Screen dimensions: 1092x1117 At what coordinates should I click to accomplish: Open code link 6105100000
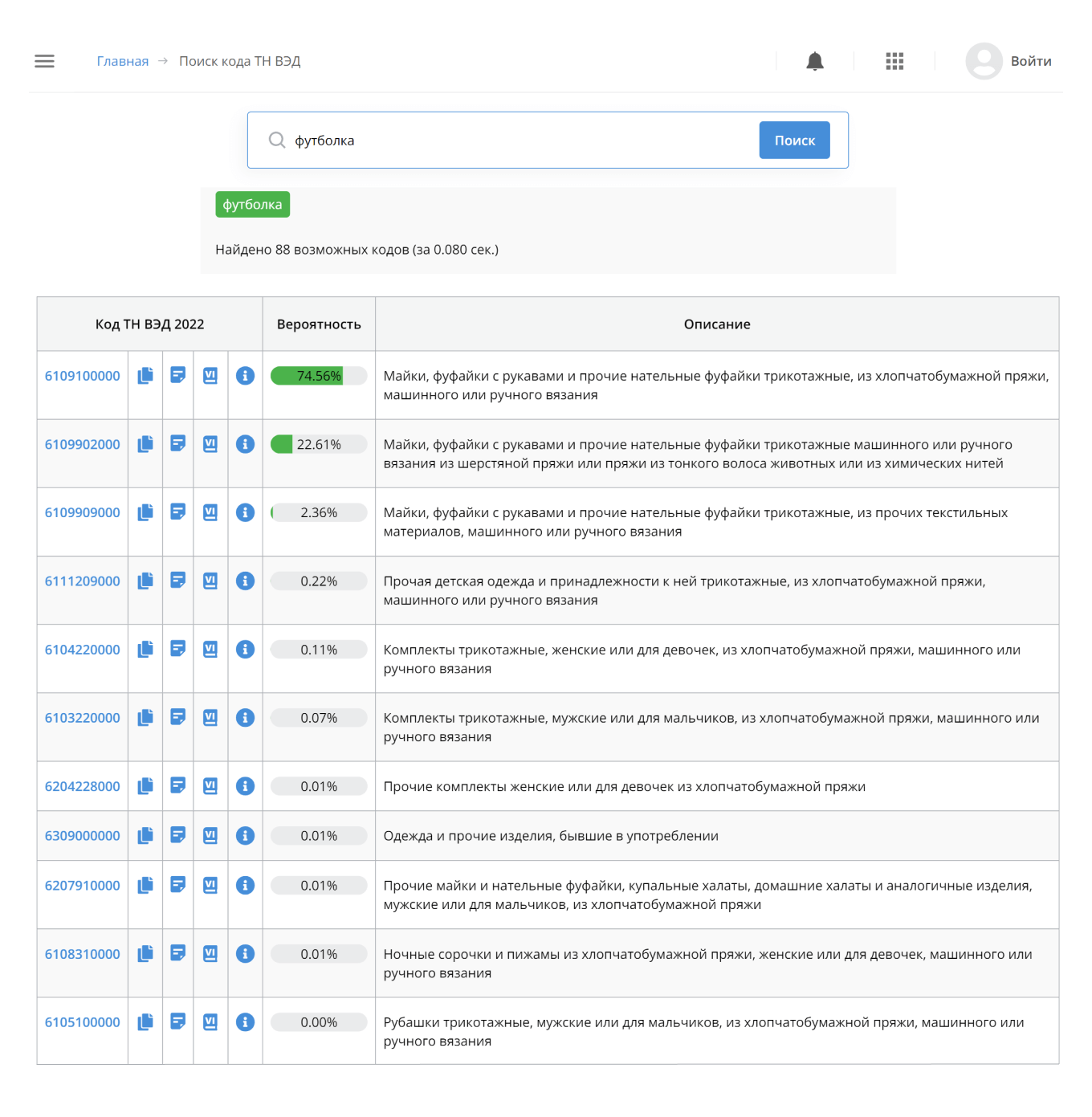83,1022
